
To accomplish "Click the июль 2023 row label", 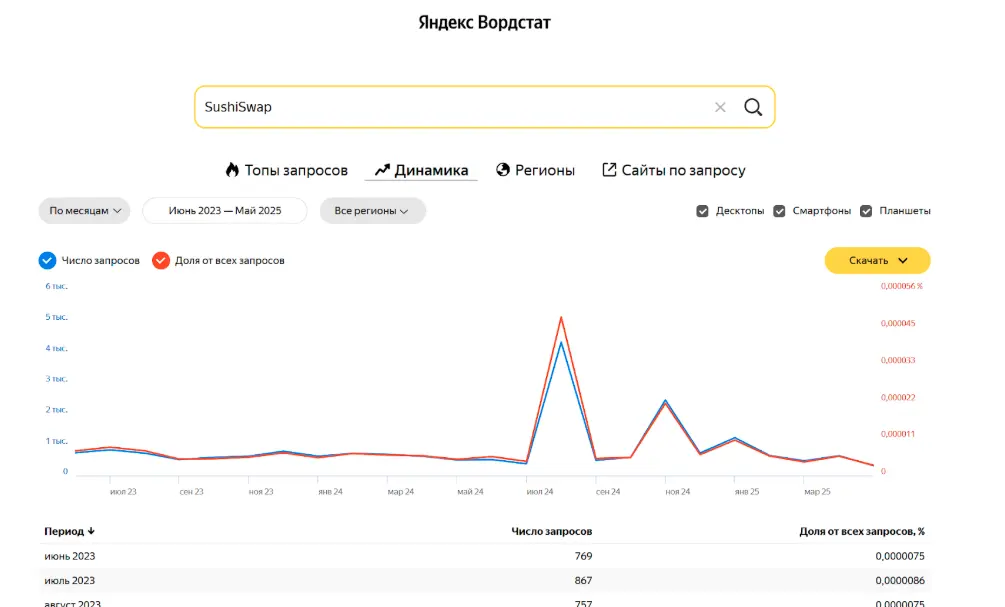I will (69, 580).
